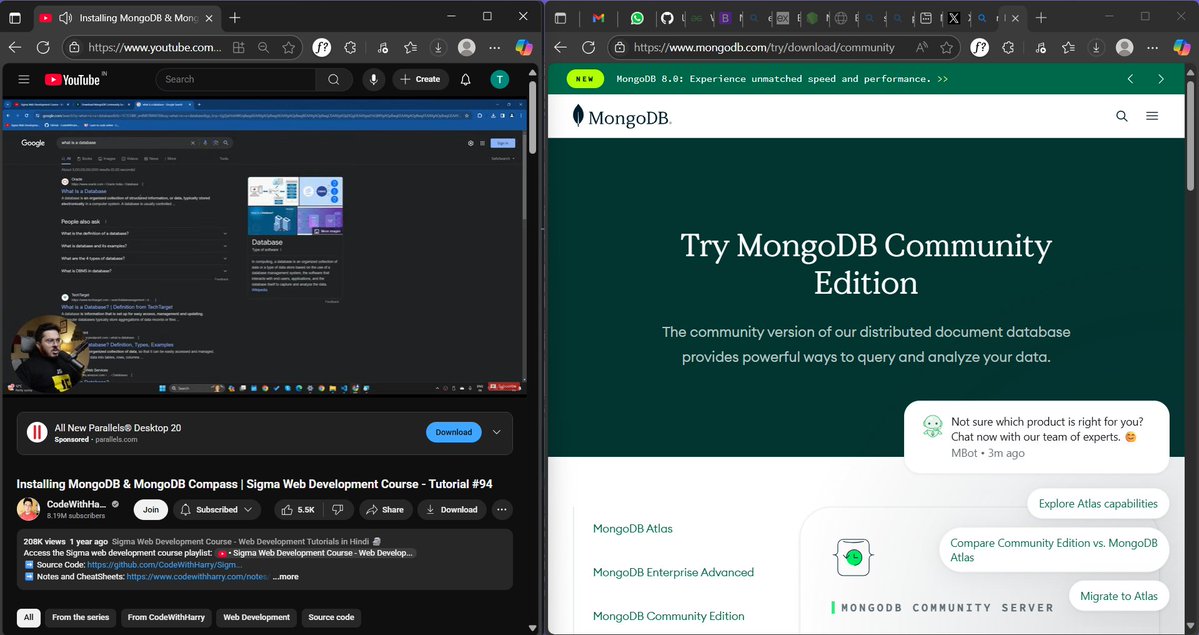Screen dimensions: 1199x635
Task: Switch to the GitHub tab
Action: pos(667,18)
